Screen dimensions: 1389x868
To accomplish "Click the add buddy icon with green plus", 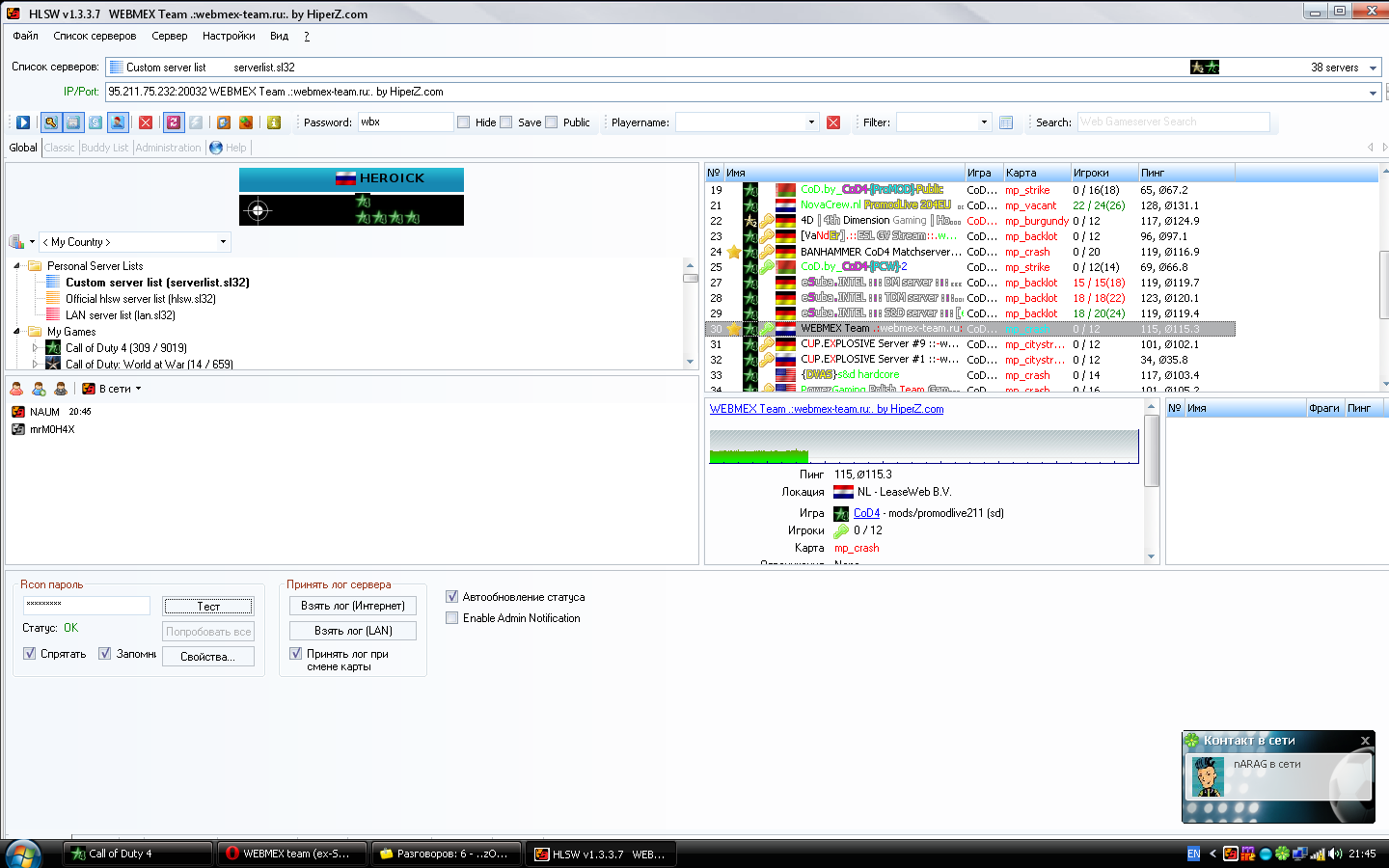I will tap(39, 389).
